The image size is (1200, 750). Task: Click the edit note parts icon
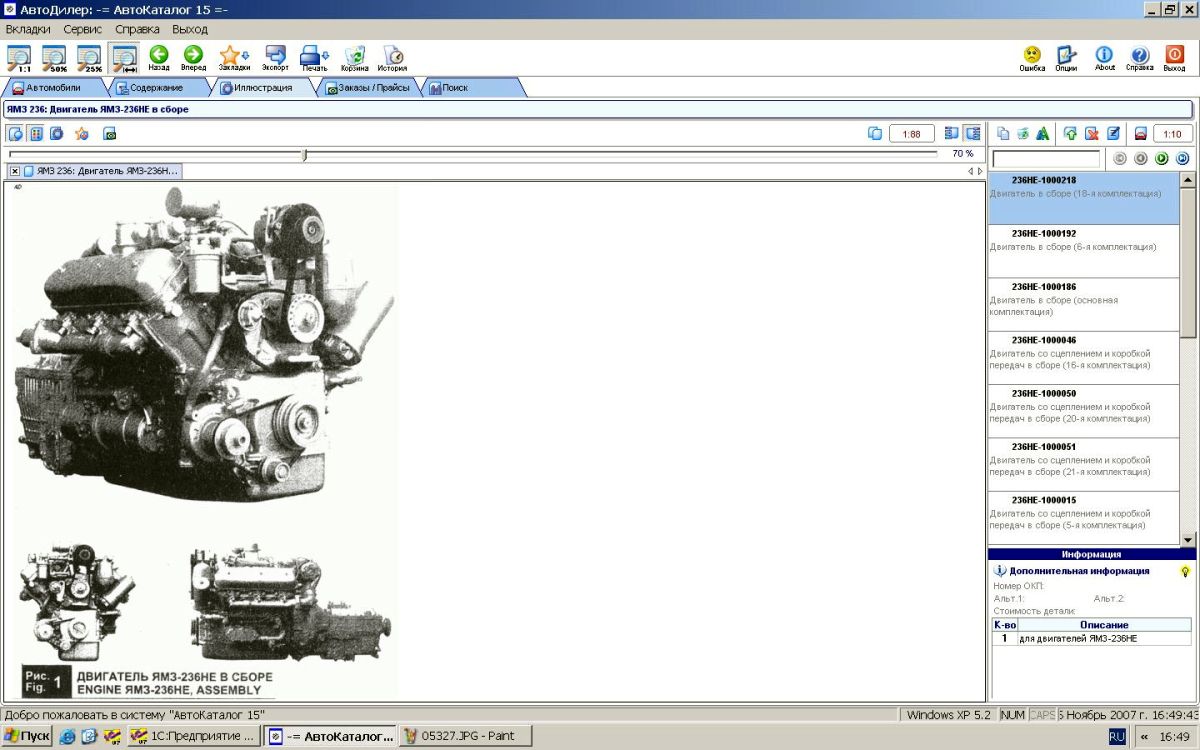click(1112, 133)
